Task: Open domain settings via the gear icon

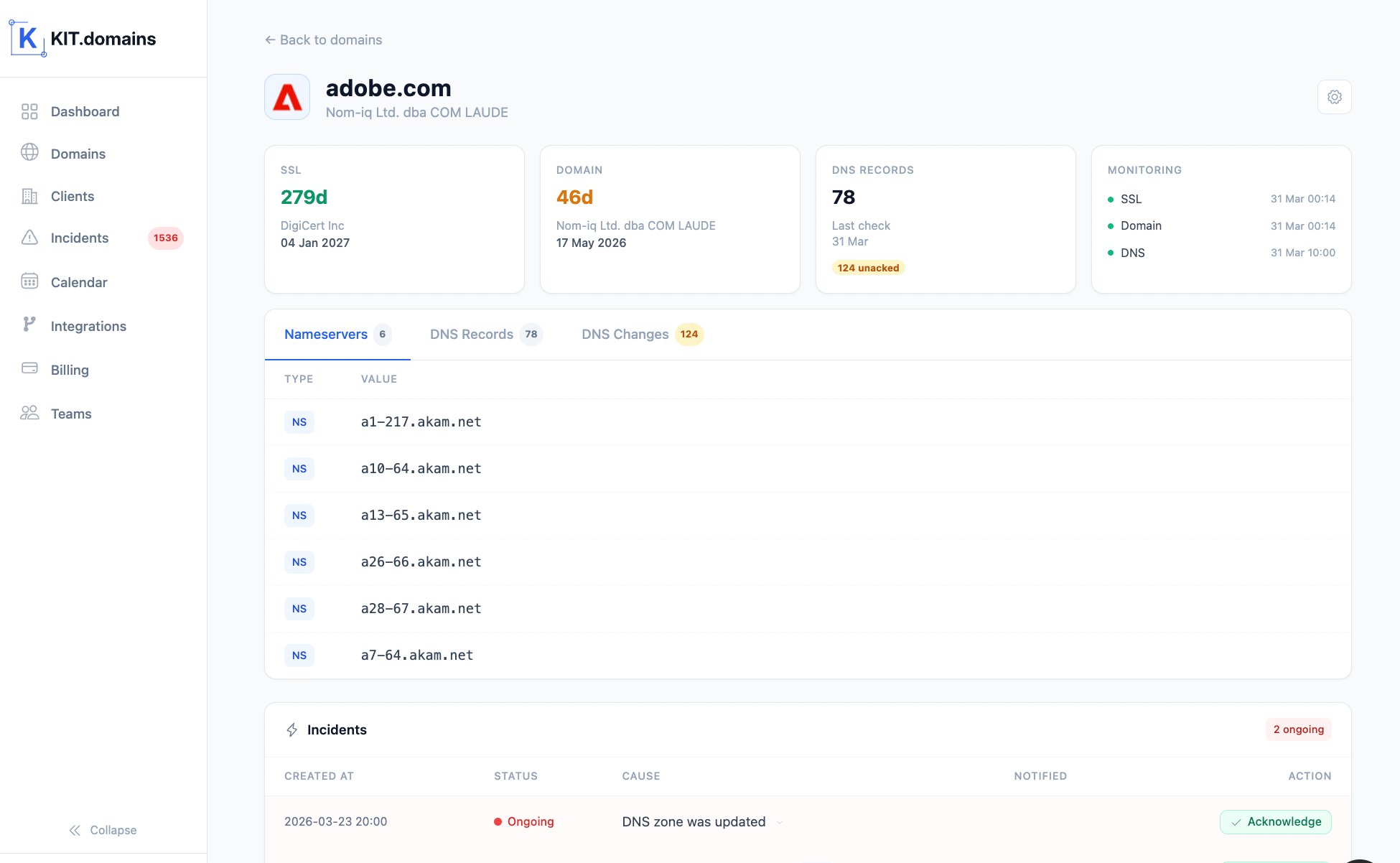Action: (x=1334, y=97)
